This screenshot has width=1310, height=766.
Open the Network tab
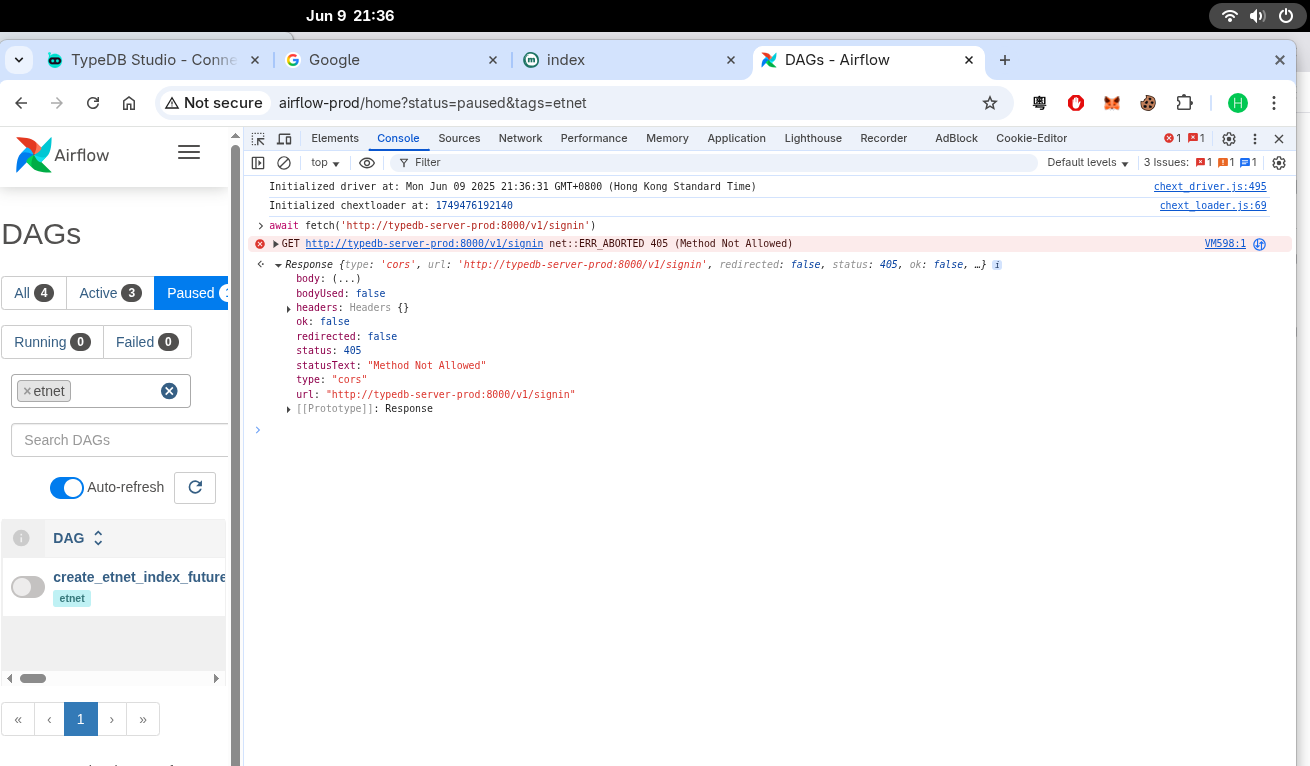(520, 139)
